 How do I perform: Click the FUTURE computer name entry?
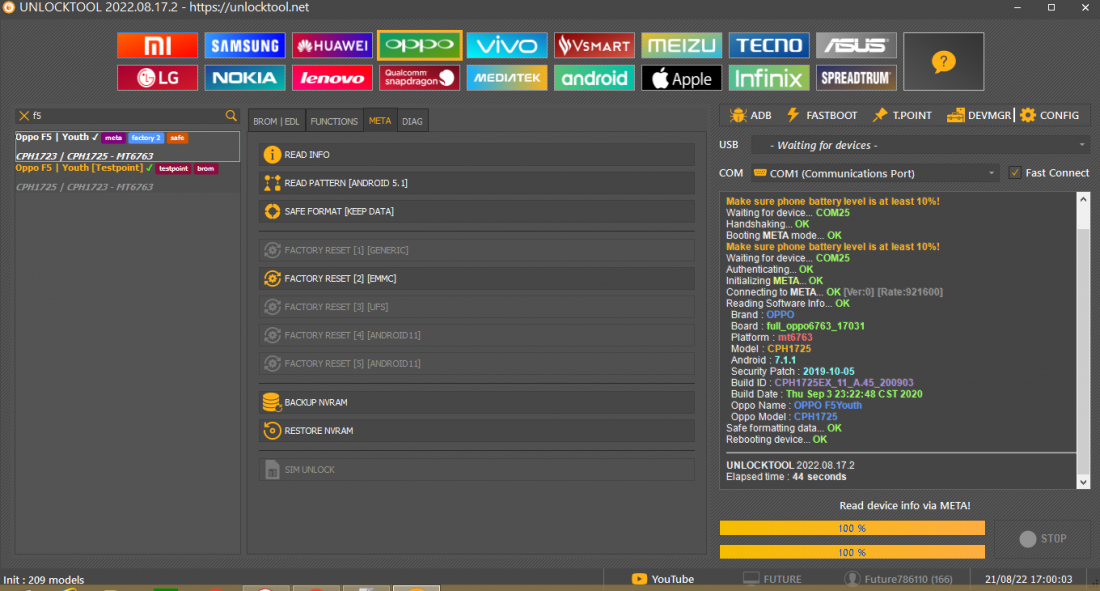772,579
